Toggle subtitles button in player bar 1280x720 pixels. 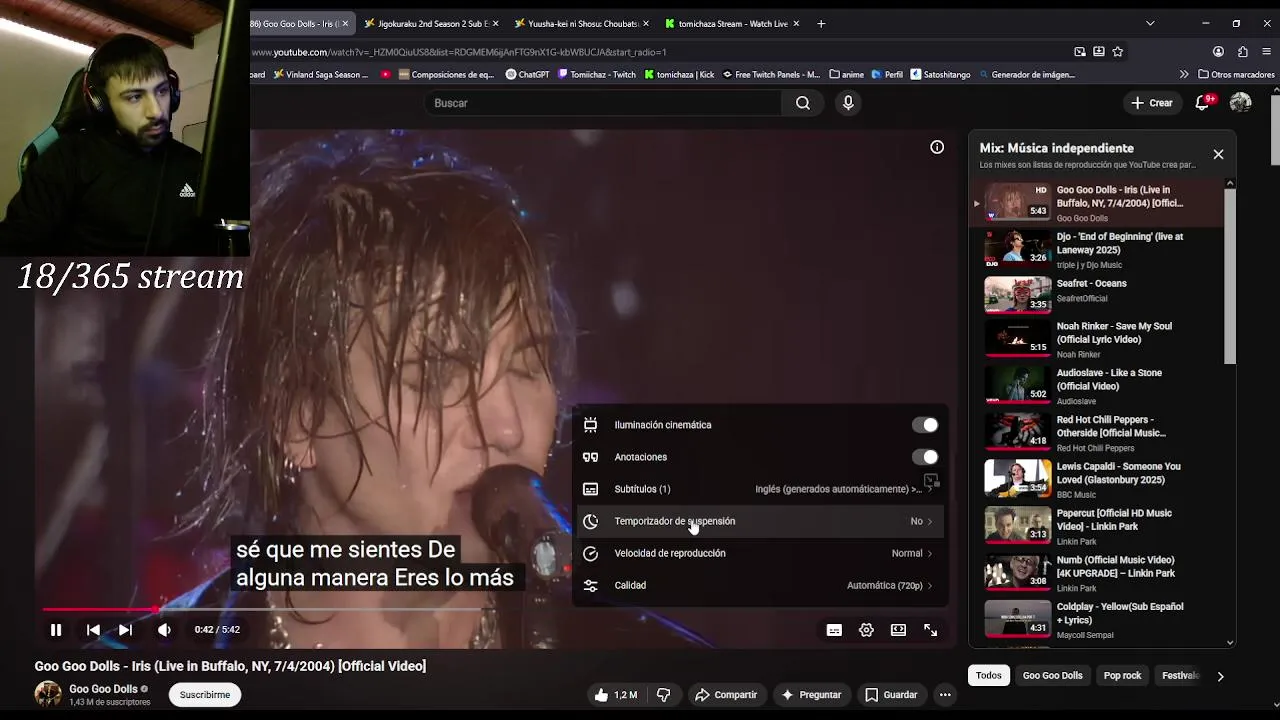(834, 630)
